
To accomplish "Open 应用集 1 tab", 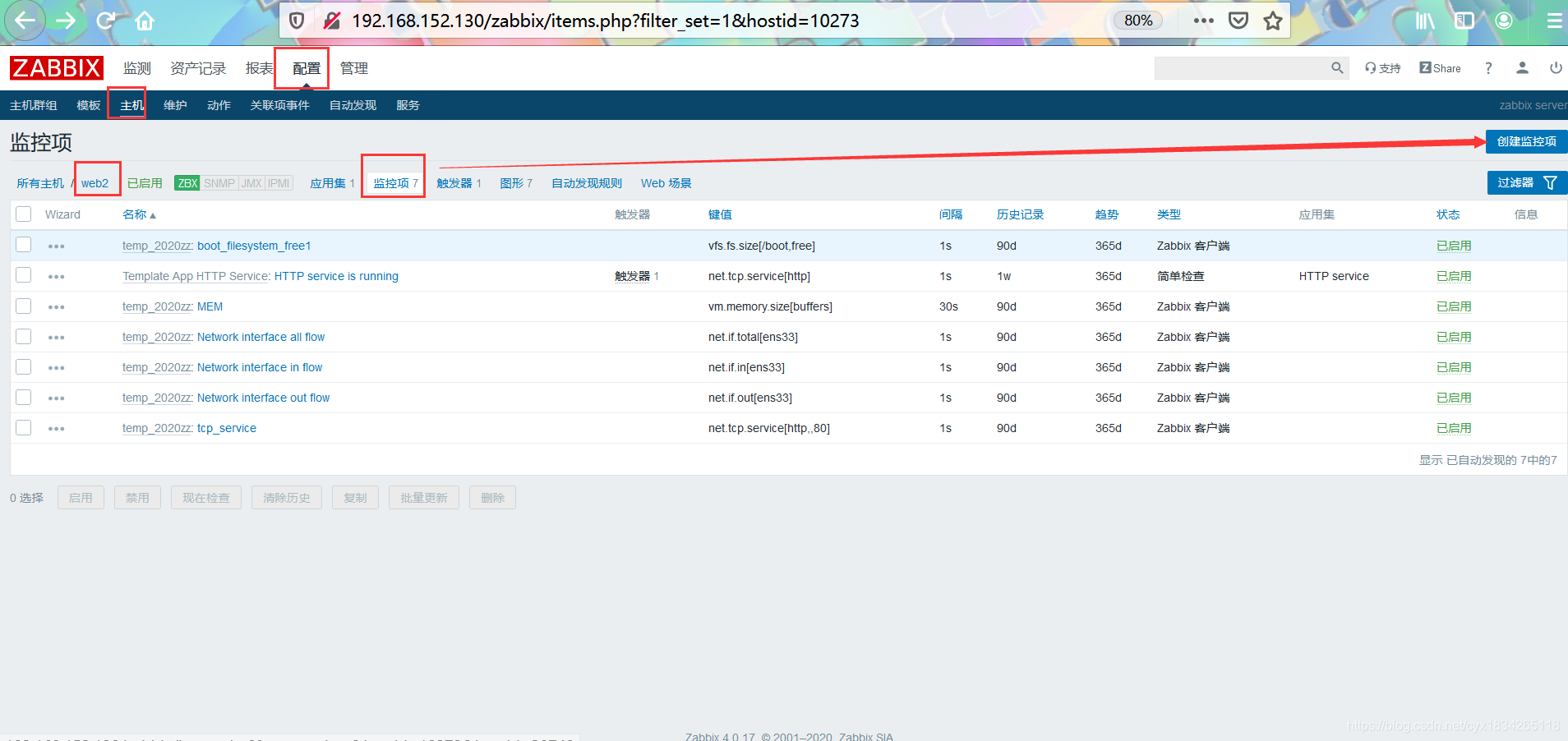I will point(332,183).
